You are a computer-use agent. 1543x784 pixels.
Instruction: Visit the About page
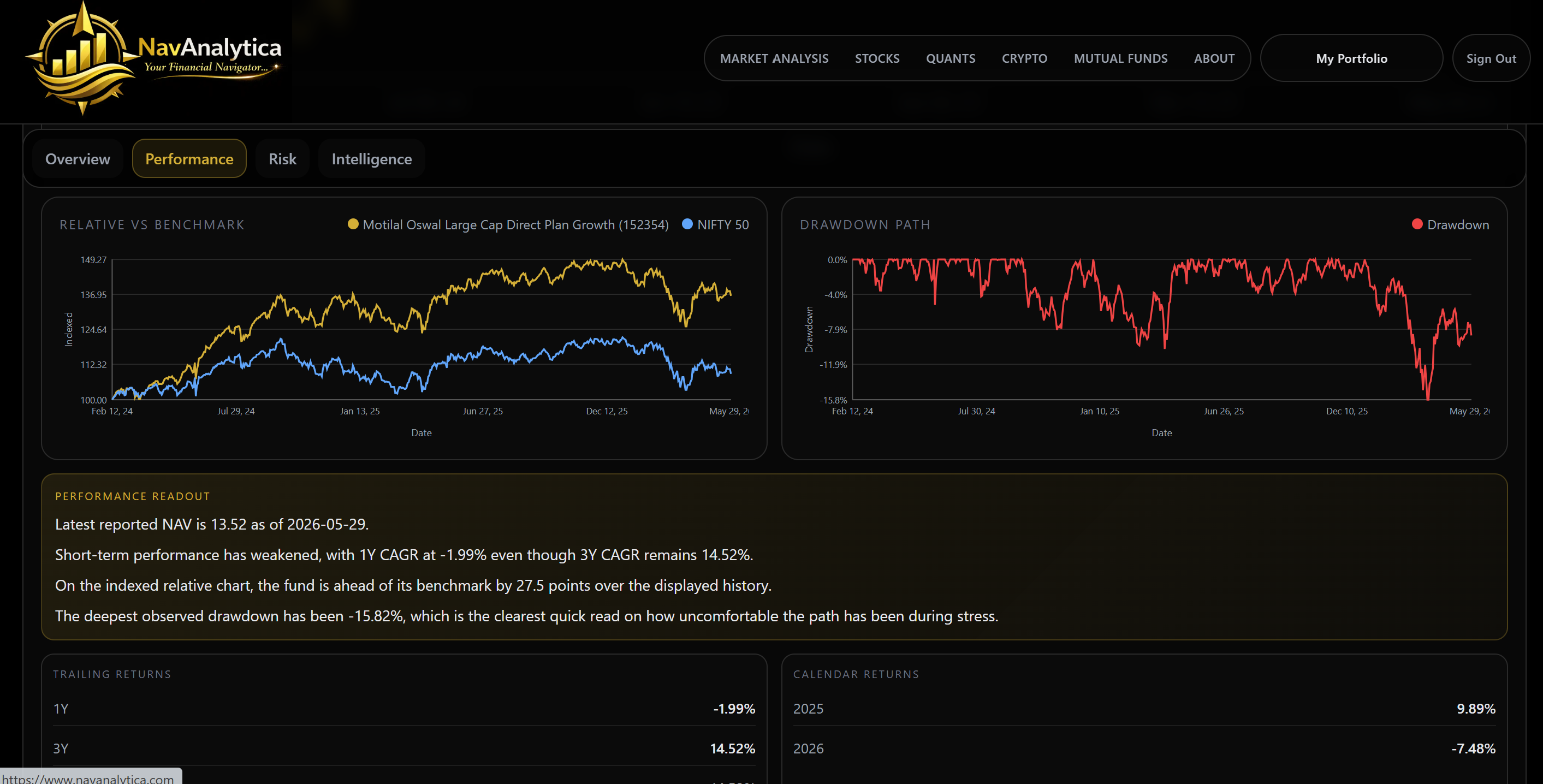click(1214, 58)
